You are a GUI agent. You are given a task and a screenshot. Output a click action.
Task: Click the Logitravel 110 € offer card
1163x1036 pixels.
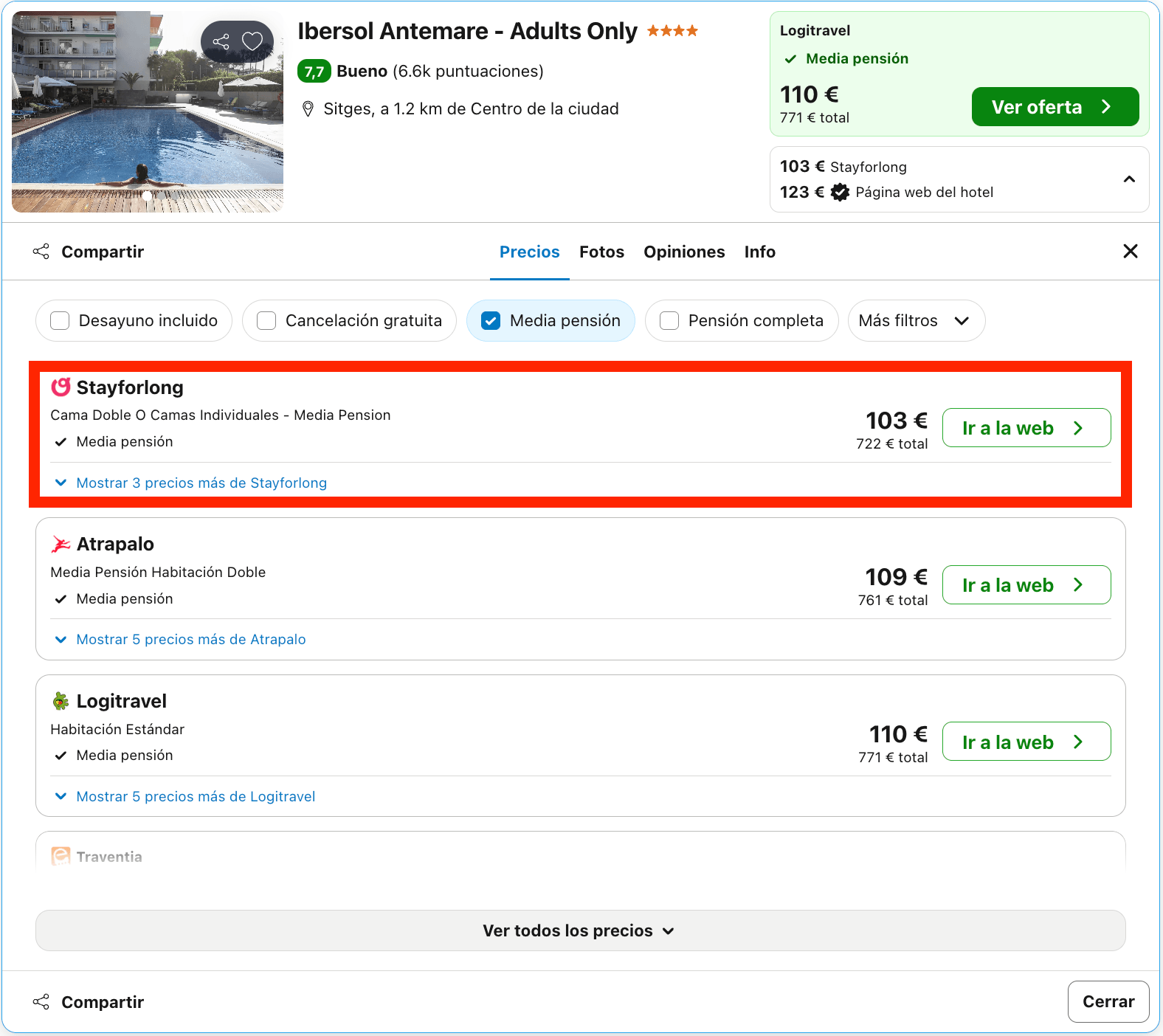click(x=959, y=74)
